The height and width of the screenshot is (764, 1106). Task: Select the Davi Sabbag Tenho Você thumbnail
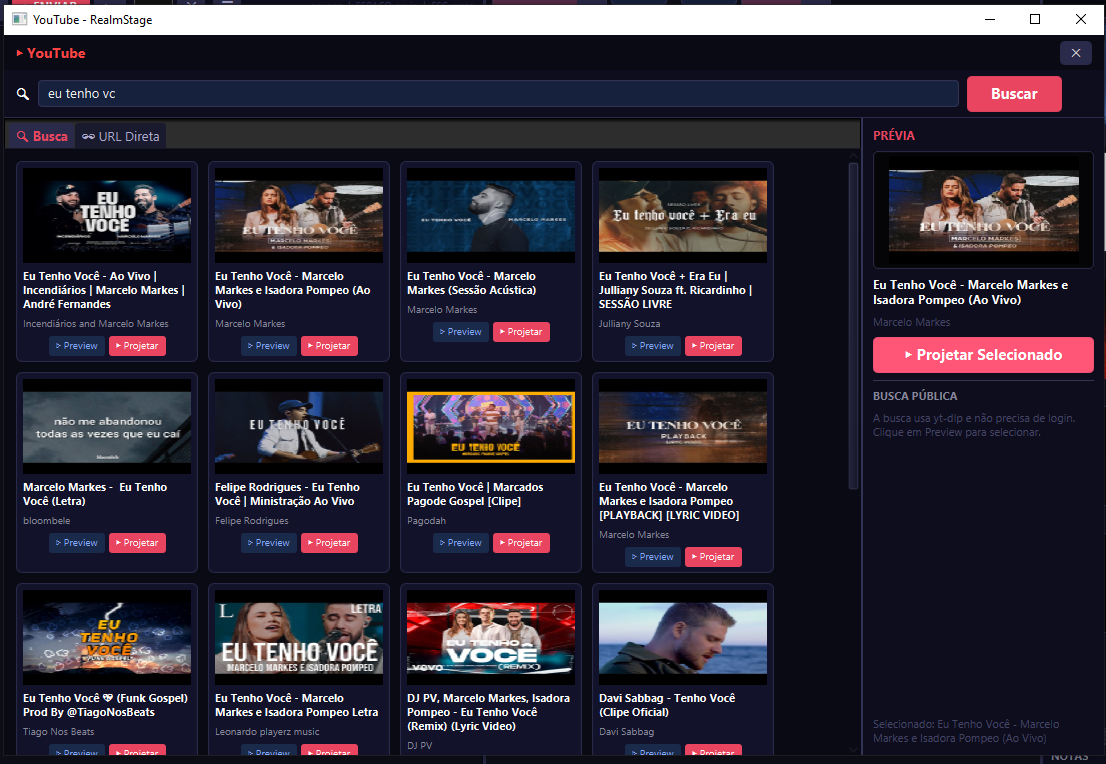pos(683,637)
